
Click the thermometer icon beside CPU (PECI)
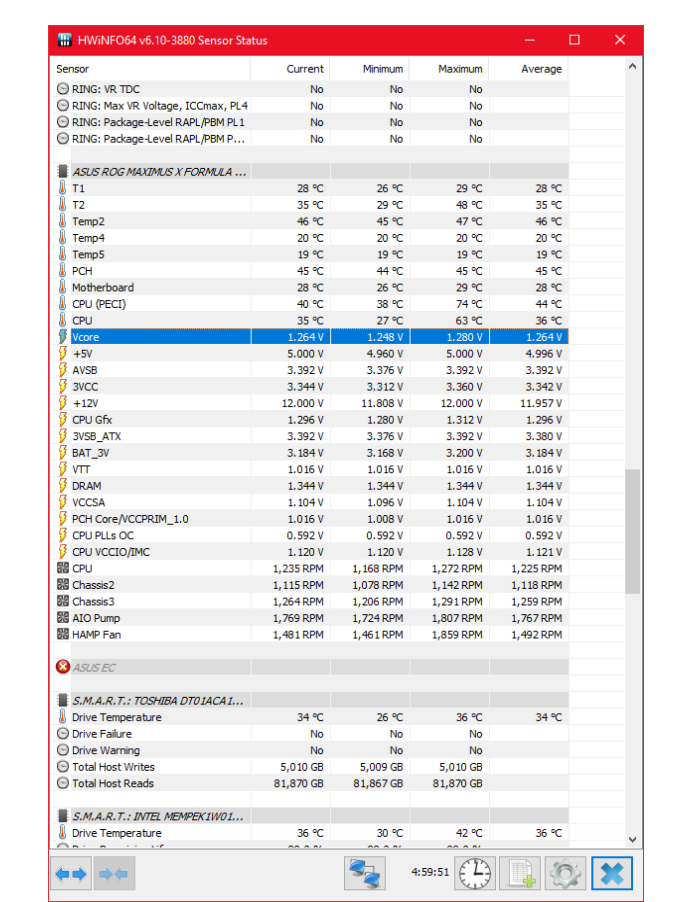tap(63, 303)
